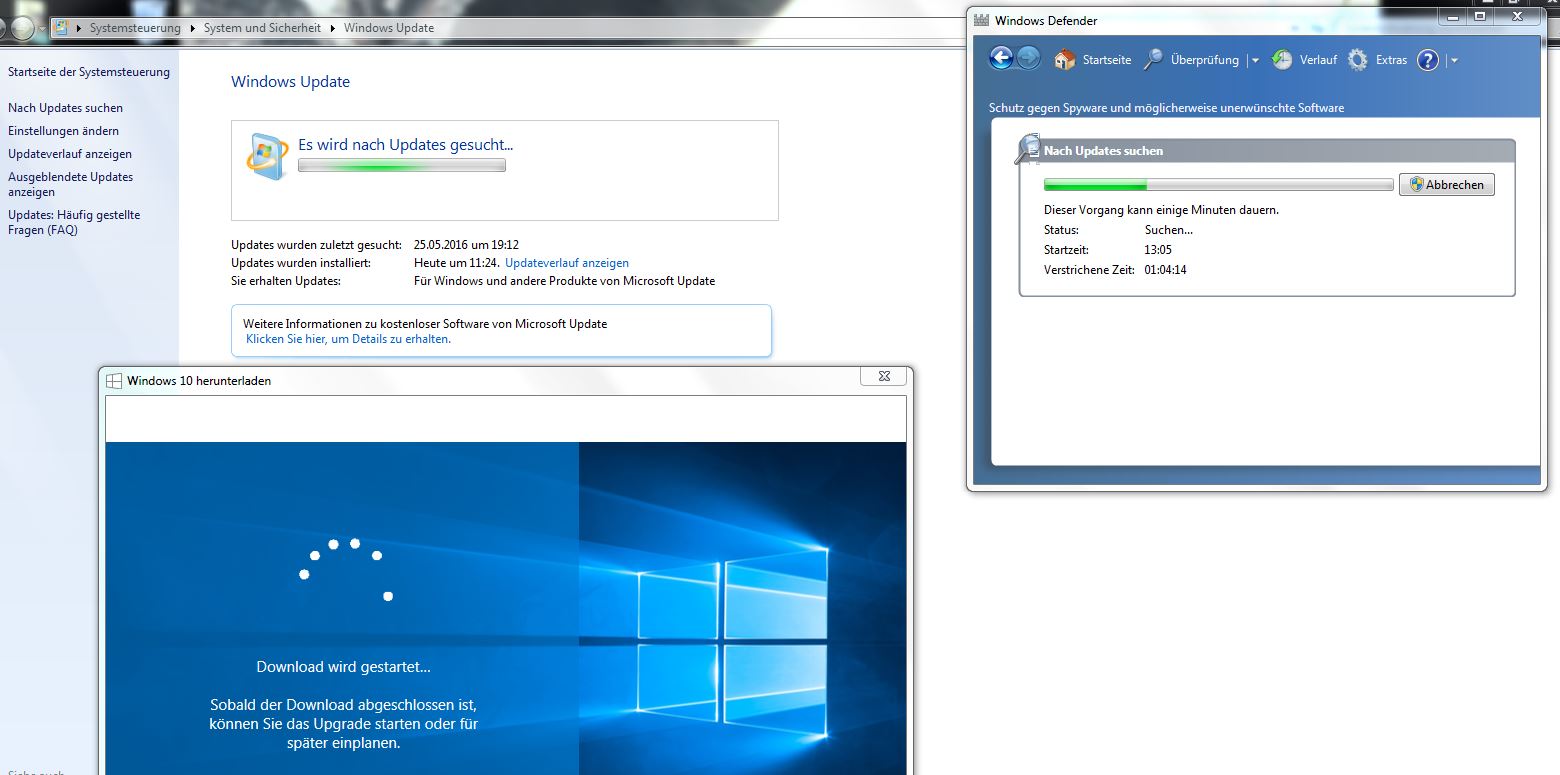Click Es wird nach Updates gesucht text
Image resolution: width=1560 pixels, height=775 pixels.
pos(405,145)
